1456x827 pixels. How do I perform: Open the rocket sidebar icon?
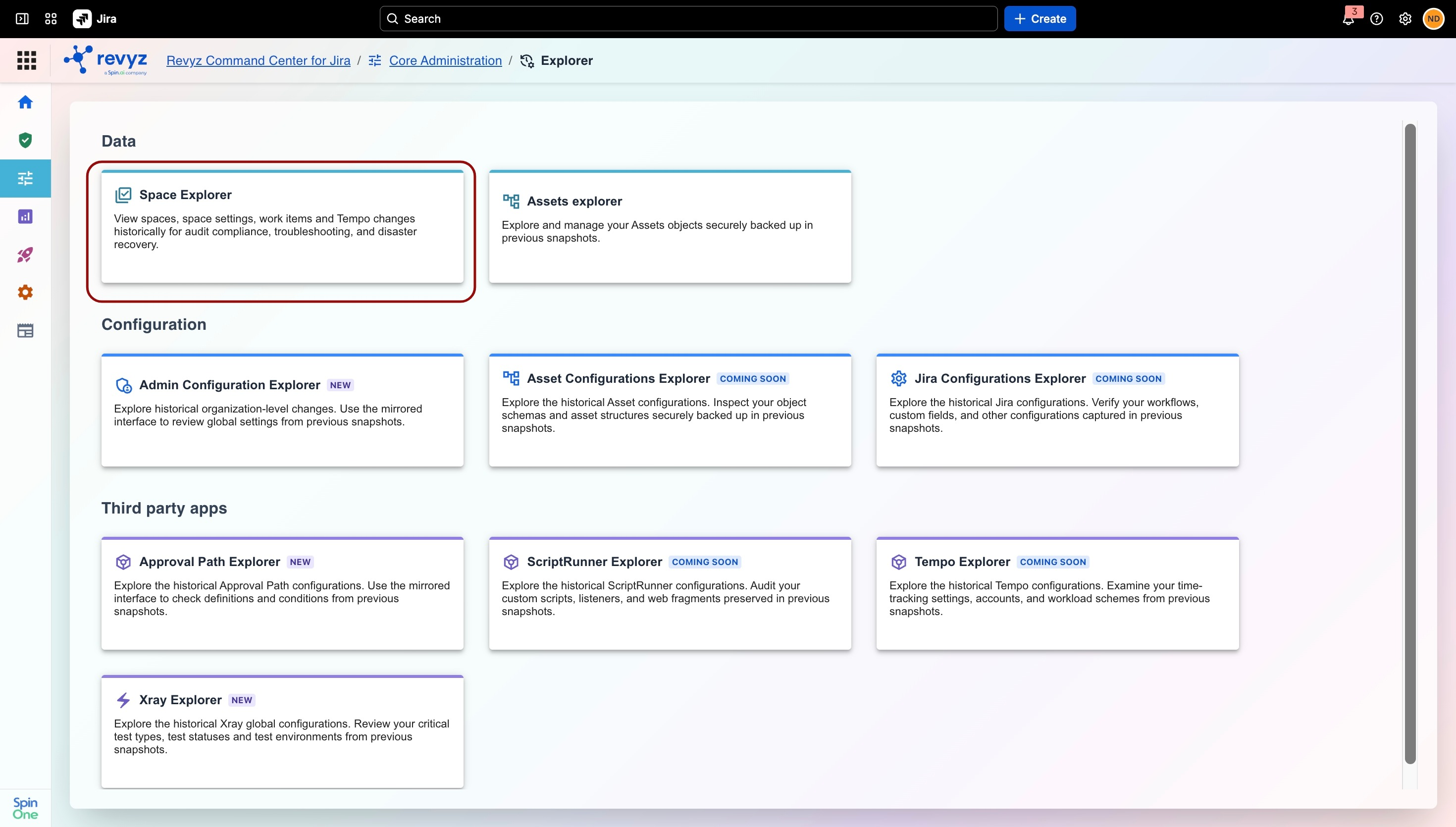click(25, 255)
